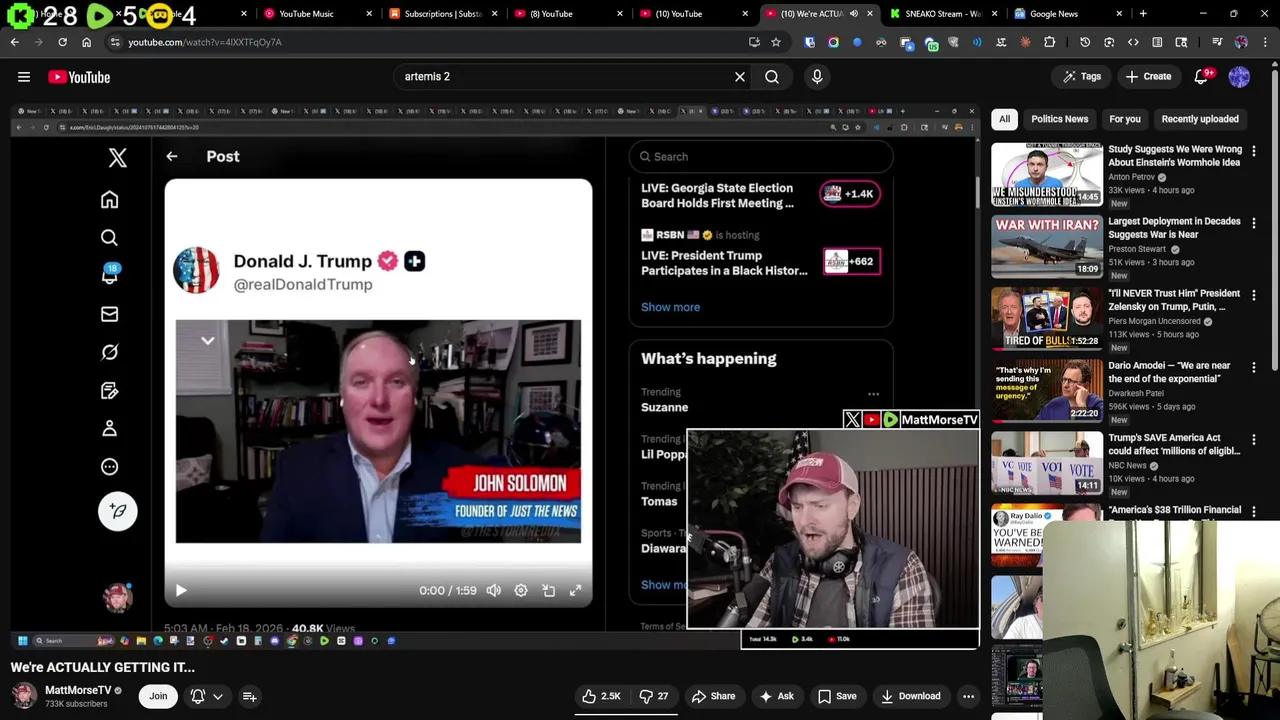Open the Tags extension button
Image resolution: width=1280 pixels, height=720 pixels.
click(1082, 77)
